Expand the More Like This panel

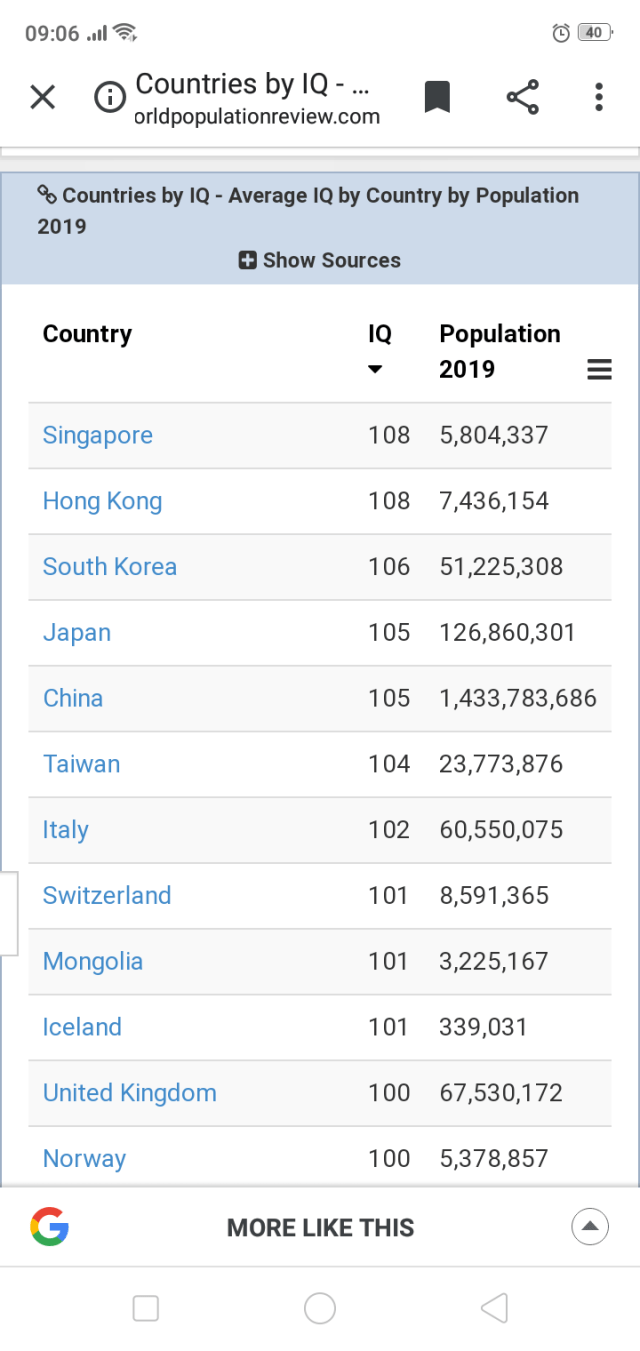pos(590,1226)
